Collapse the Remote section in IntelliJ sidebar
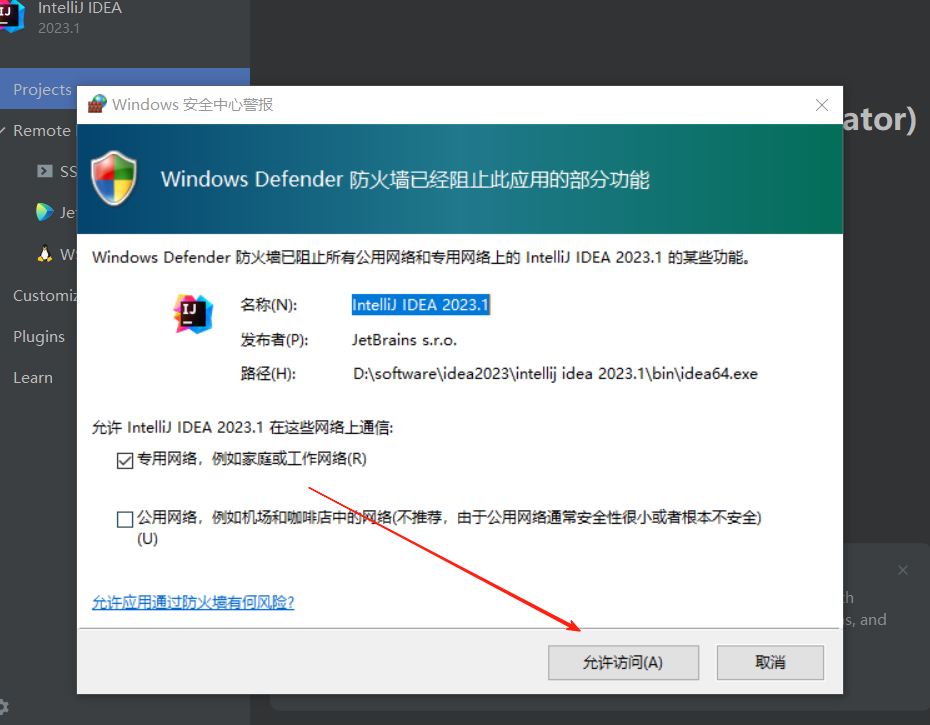 click(x=4, y=131)
